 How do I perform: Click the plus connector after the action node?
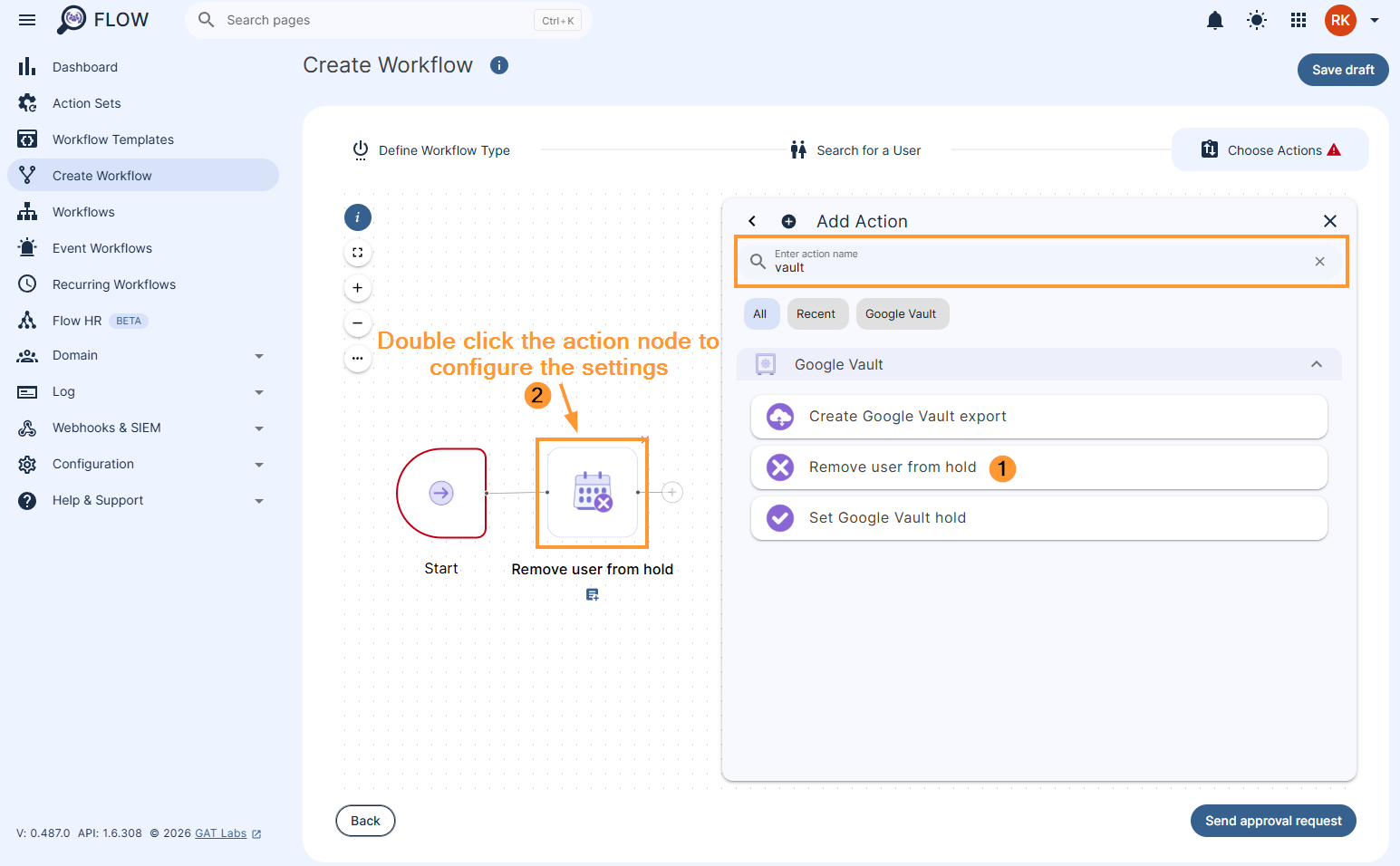[x=672, y=492]
